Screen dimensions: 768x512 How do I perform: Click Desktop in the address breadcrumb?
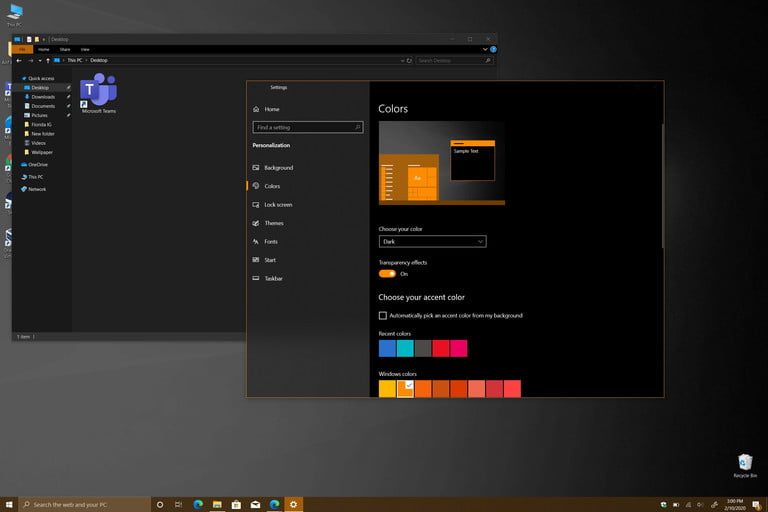click(98, 60)
